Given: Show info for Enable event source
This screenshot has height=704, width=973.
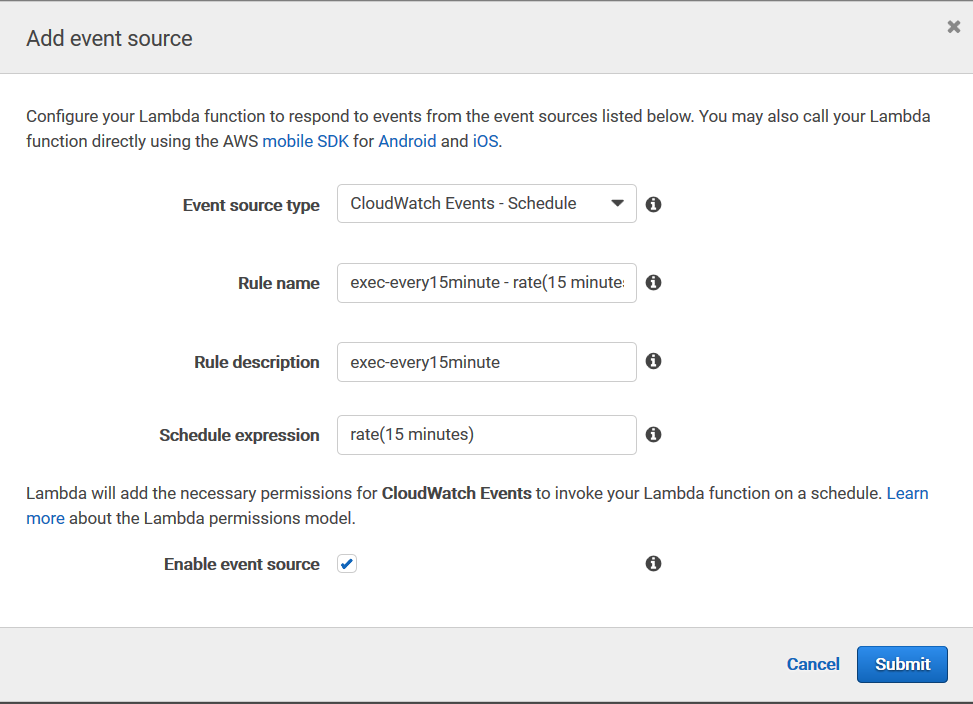Looking at the screenshot, I should 653,563.
